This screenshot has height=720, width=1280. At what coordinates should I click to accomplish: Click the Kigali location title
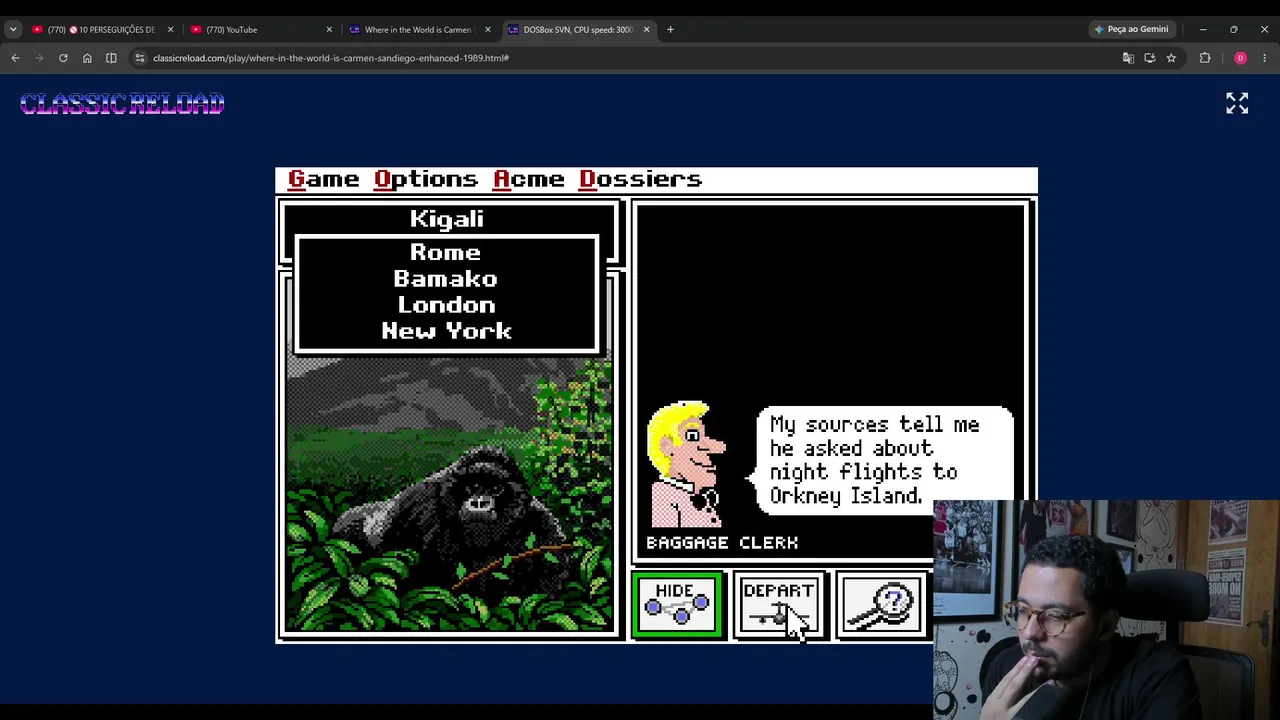tap(447, 219)
